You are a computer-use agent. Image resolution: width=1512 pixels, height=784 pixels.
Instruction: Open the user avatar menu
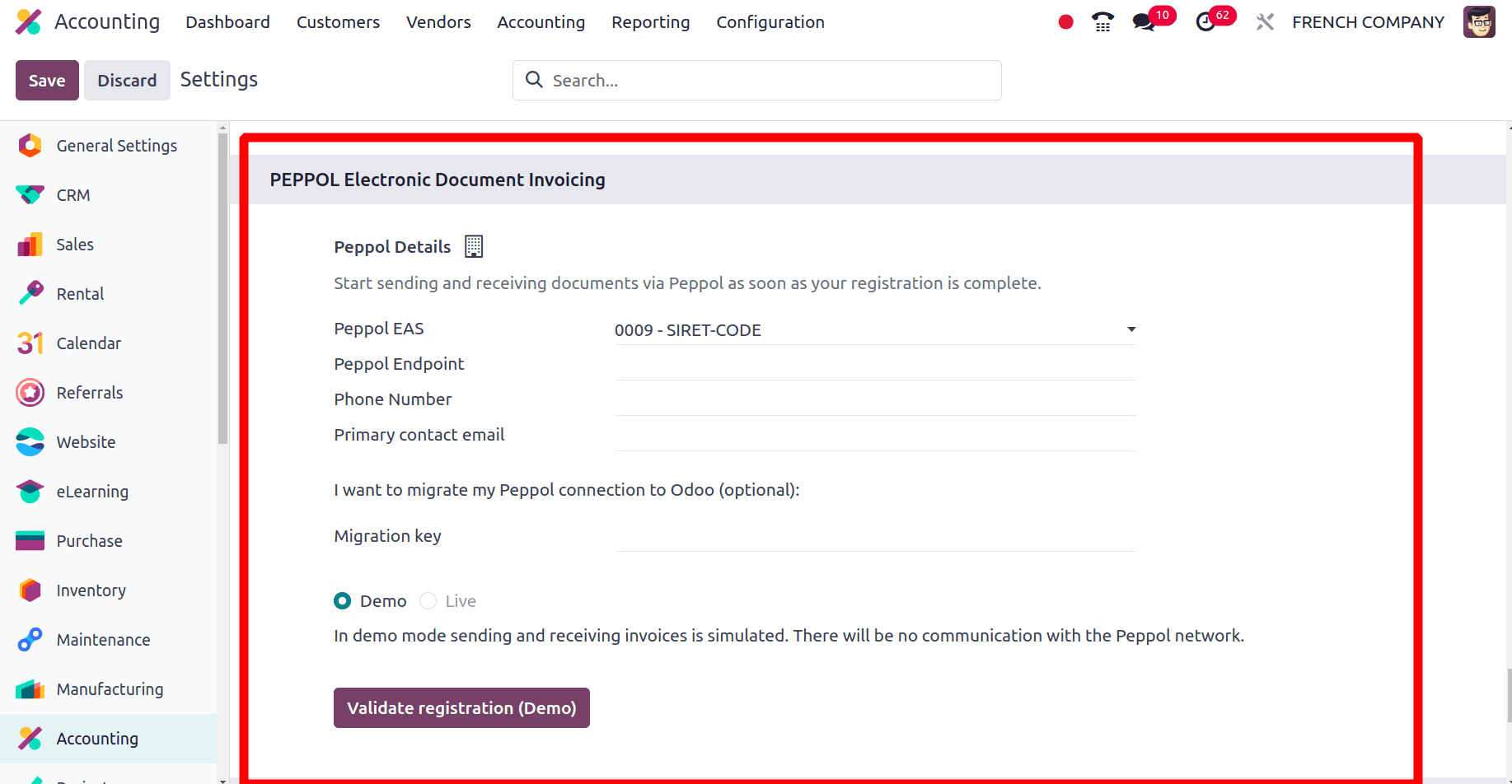(1479, 22)
